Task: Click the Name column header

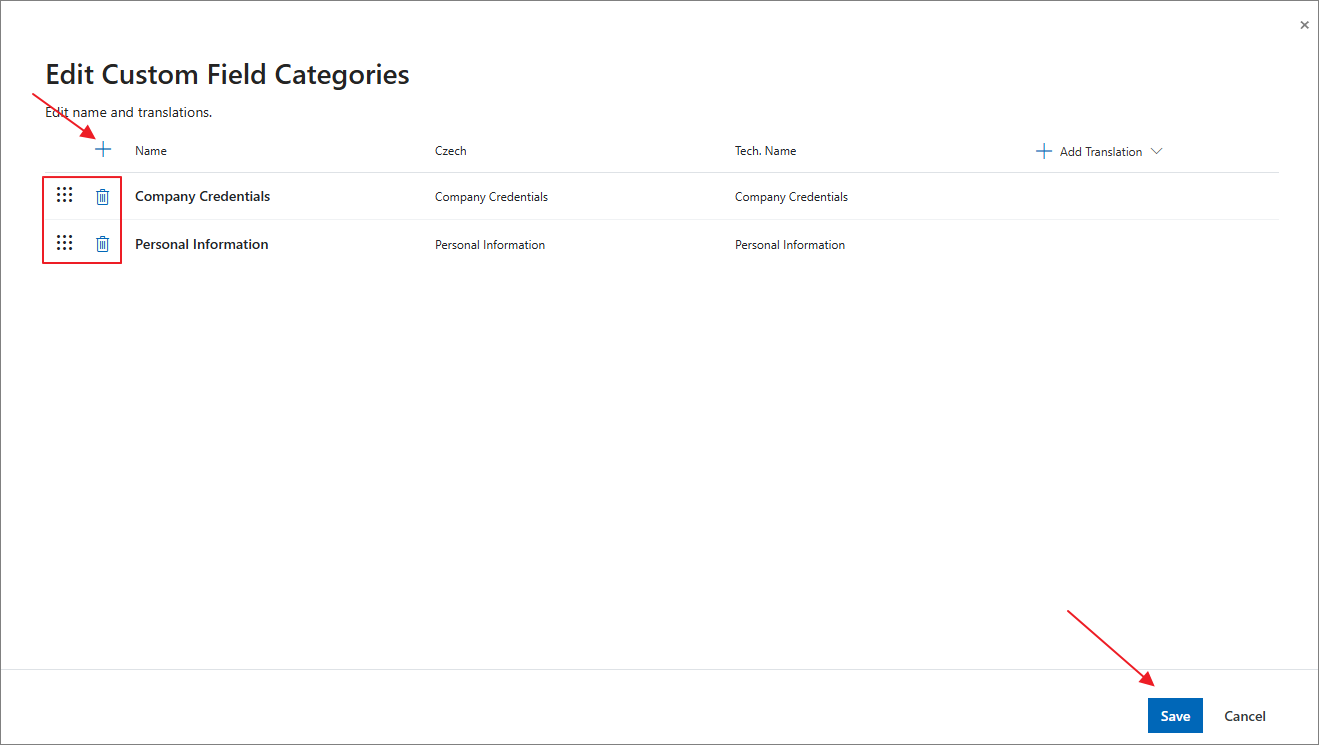Action: [x=151, y=151]
